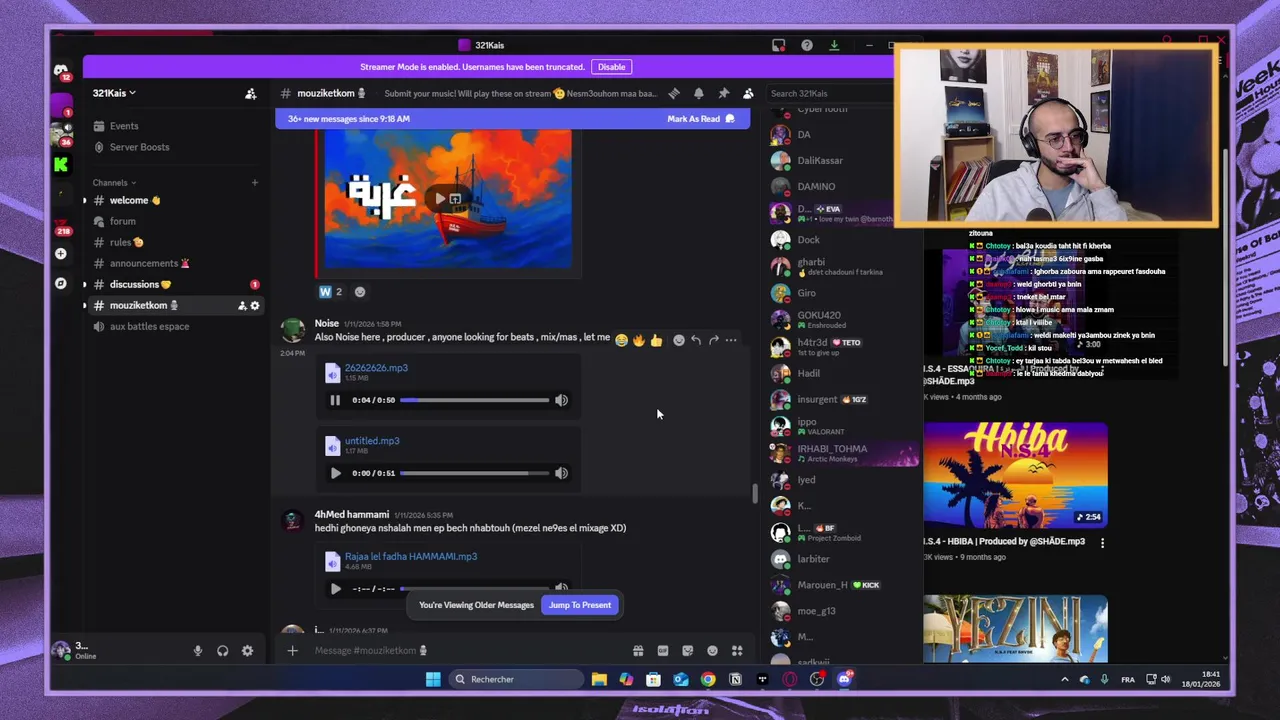Deafen with headphones icon
1280x720 pixels.
click(222, 651)
